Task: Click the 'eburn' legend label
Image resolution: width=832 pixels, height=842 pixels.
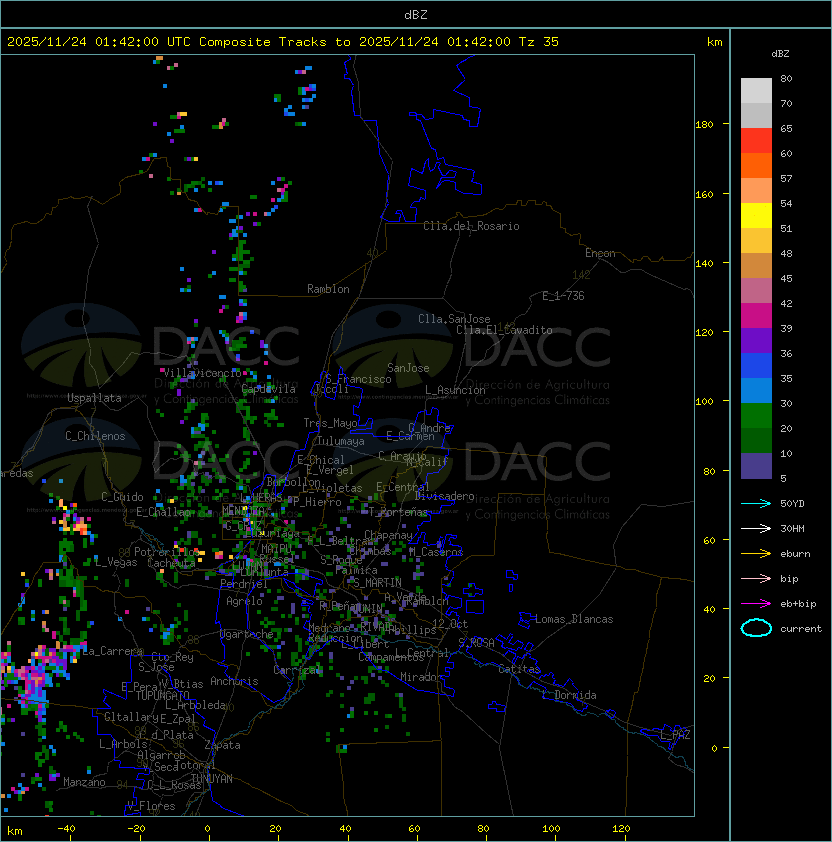Action: pyautogui.click(x=795, y=554)
